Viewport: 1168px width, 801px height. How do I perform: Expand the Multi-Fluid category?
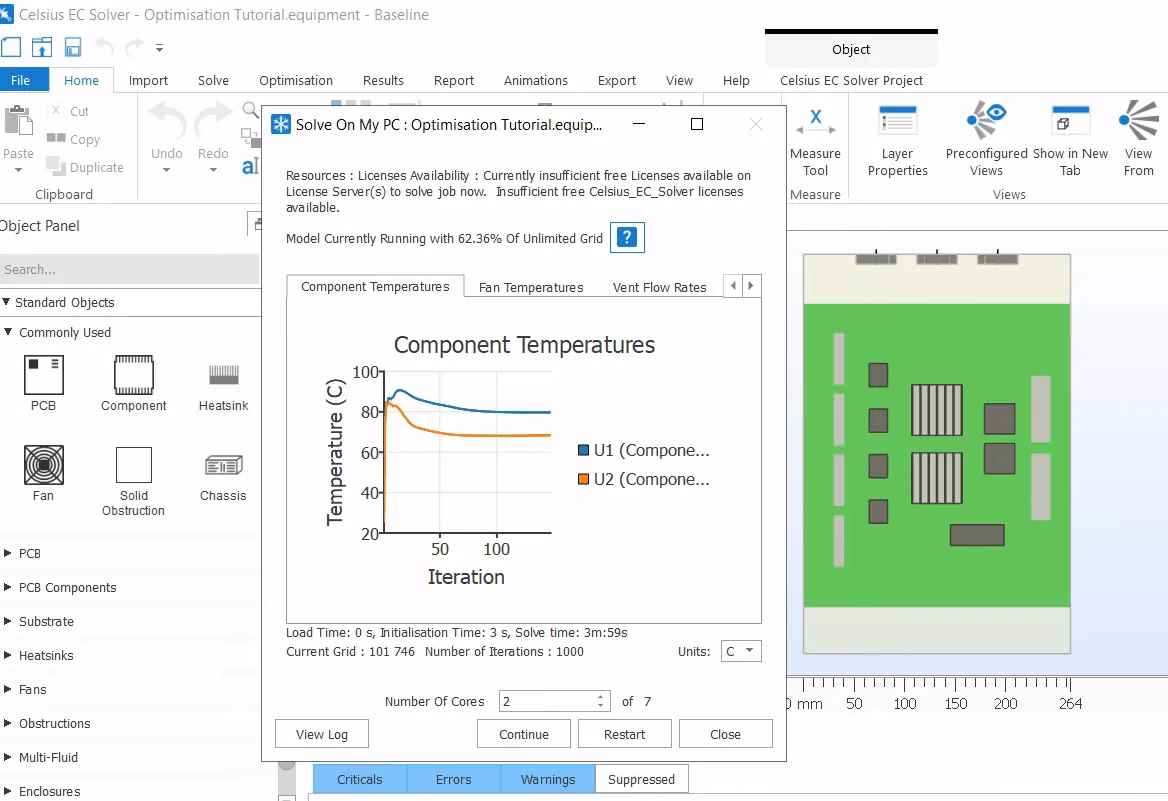[x=7, y=757]
